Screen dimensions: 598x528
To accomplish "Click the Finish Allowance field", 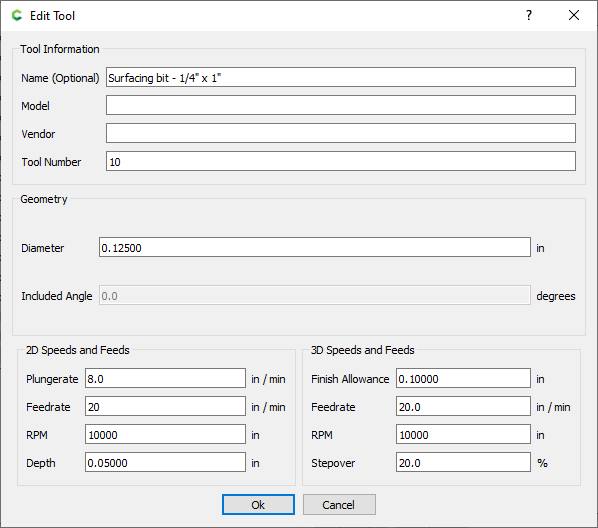I will [x=463, y=378].
